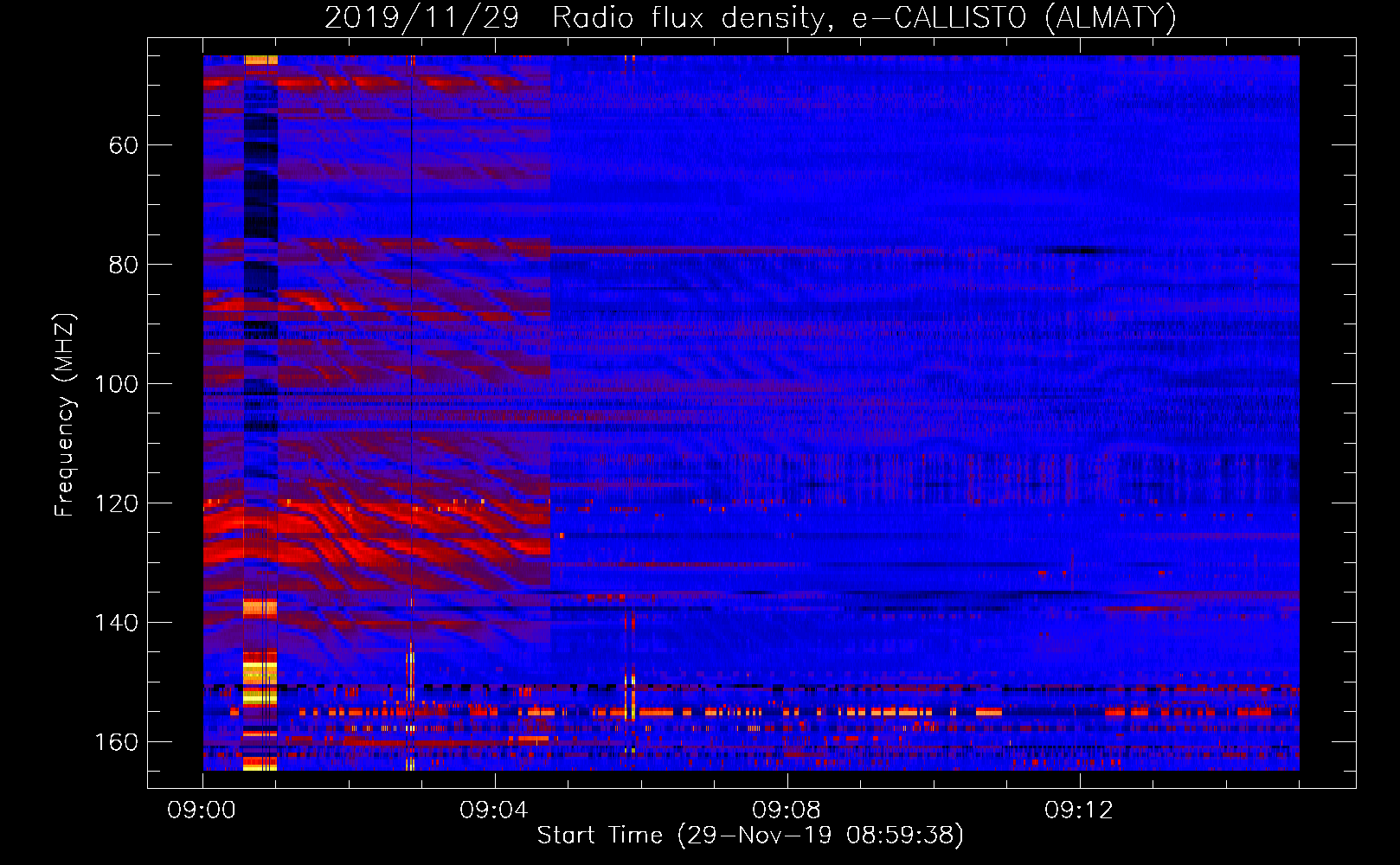
Task: Click the plot title '2019/11/29 Radio flux density, e-CALLISTO (ALMATY)'
Action: point(751,17)
